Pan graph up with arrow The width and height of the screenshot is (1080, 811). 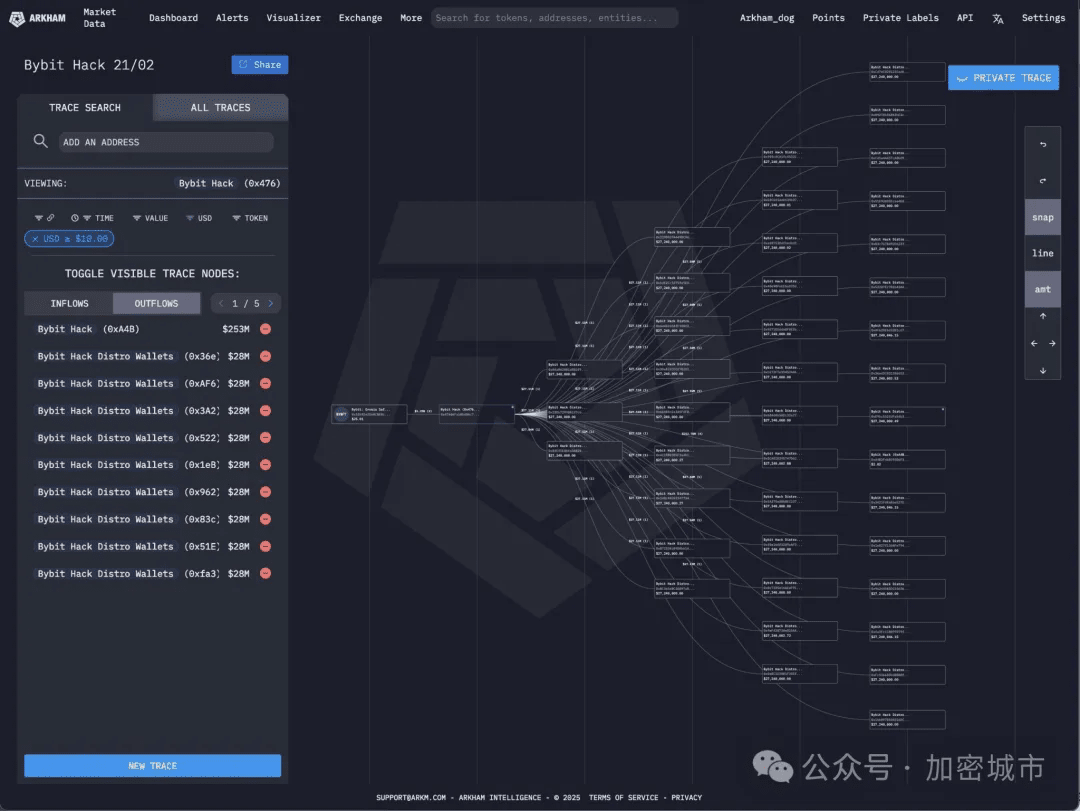1043,316
